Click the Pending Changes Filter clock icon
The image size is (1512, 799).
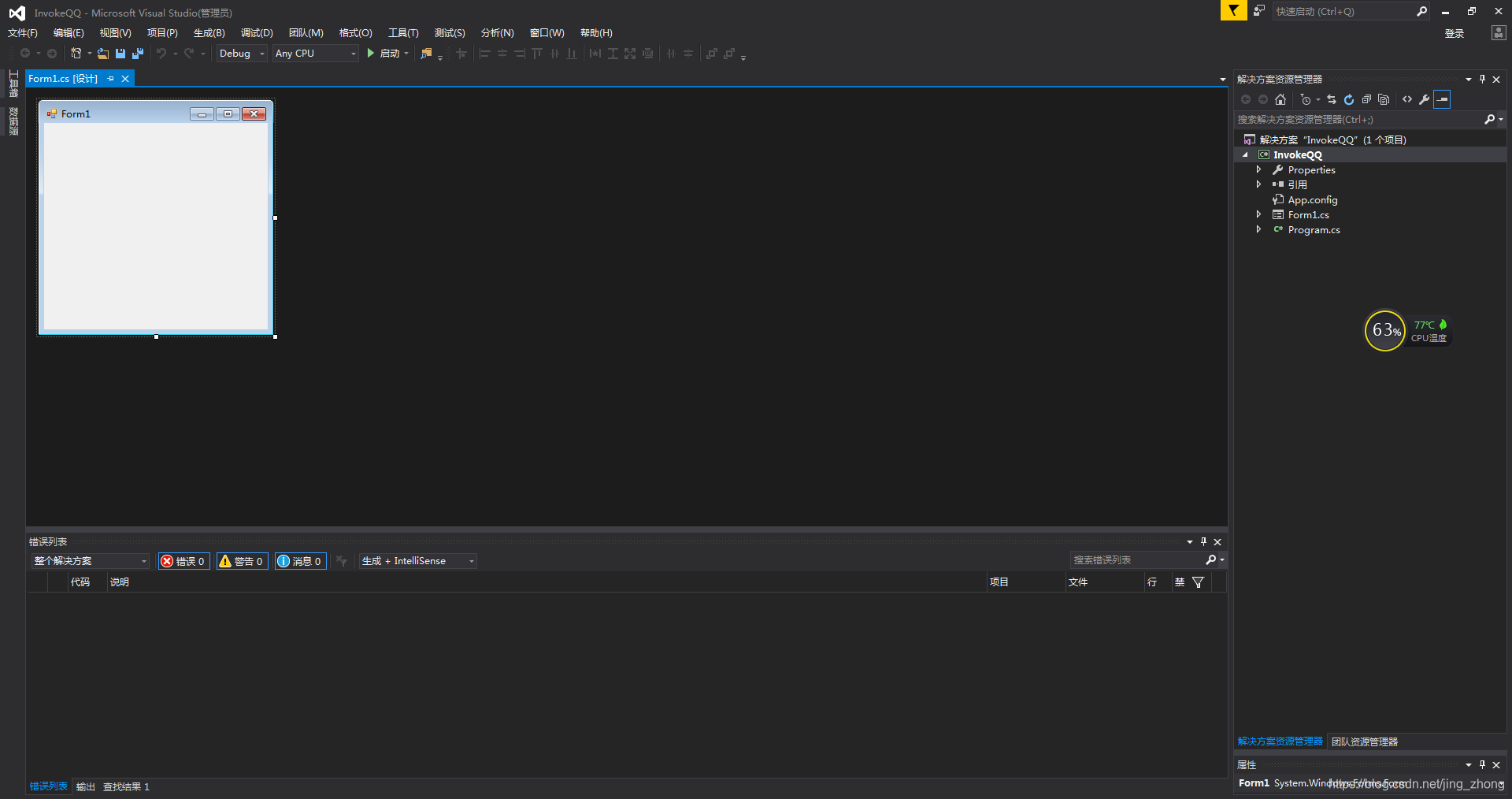pyautogui.click(x=1306, y=99)
